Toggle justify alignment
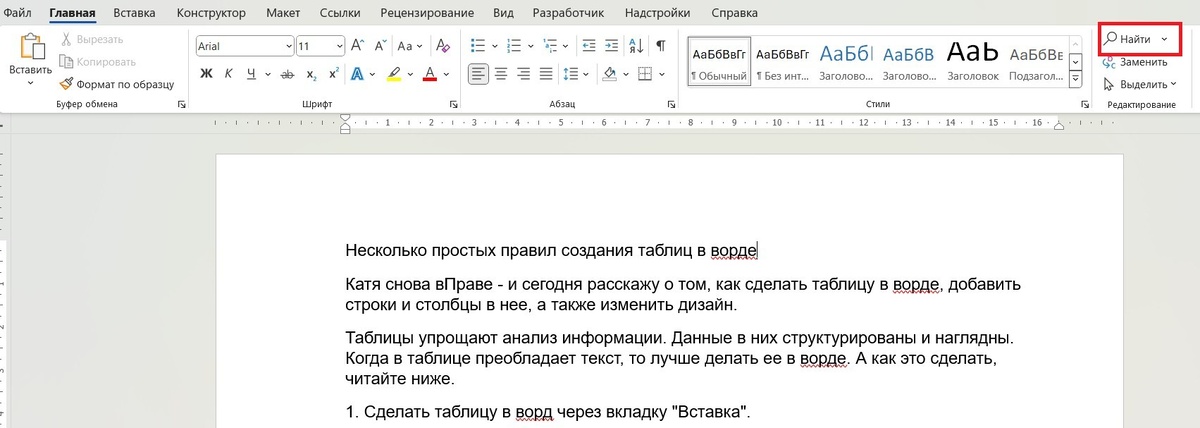Screen dimensions: 1200x428 546,74
